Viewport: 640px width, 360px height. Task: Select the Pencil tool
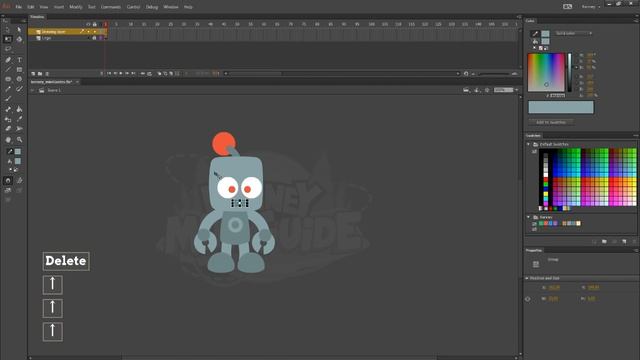pyautogui.click(x=8, y=89)
